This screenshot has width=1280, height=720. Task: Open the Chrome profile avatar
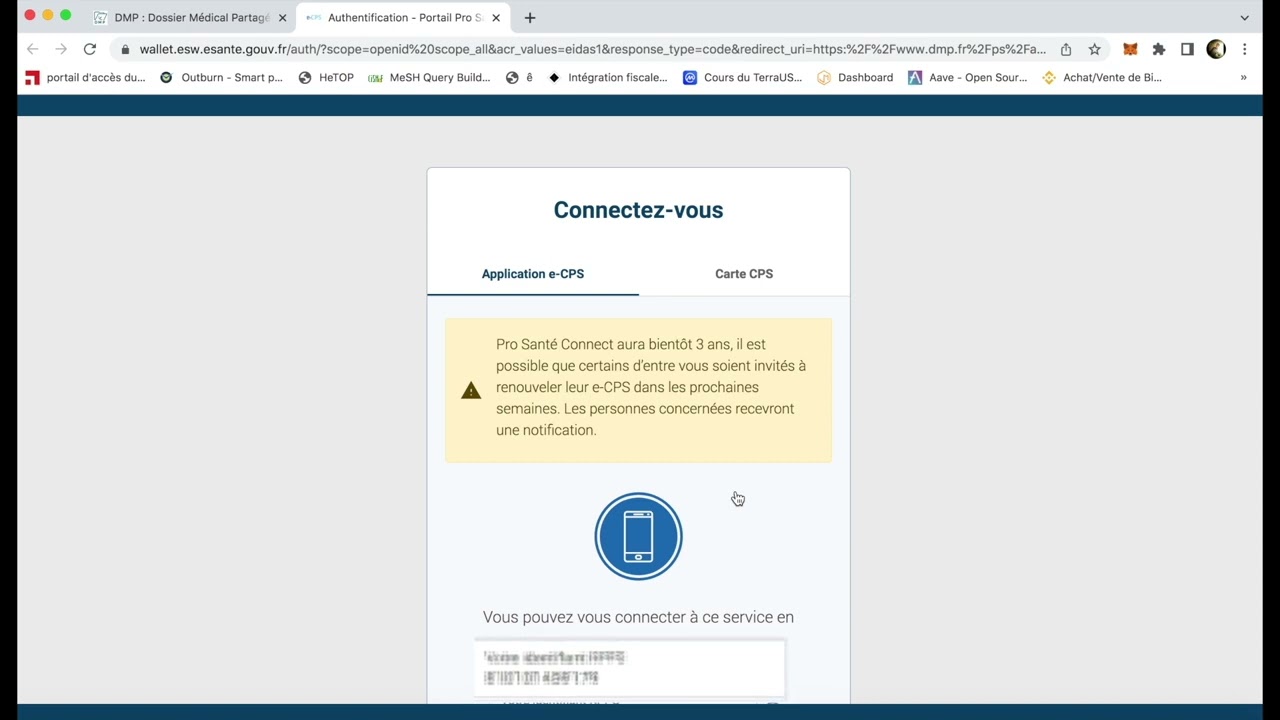1216,49
